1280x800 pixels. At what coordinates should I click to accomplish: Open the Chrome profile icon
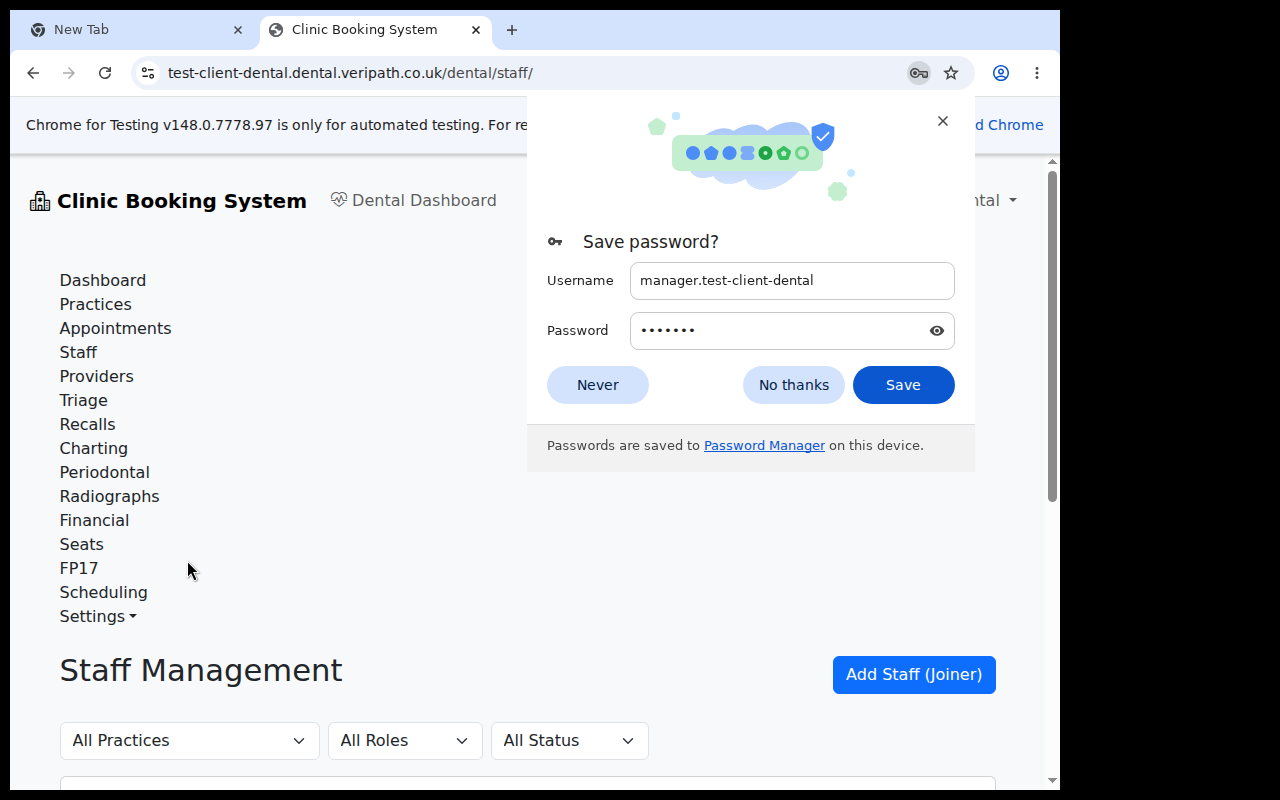1001,73
